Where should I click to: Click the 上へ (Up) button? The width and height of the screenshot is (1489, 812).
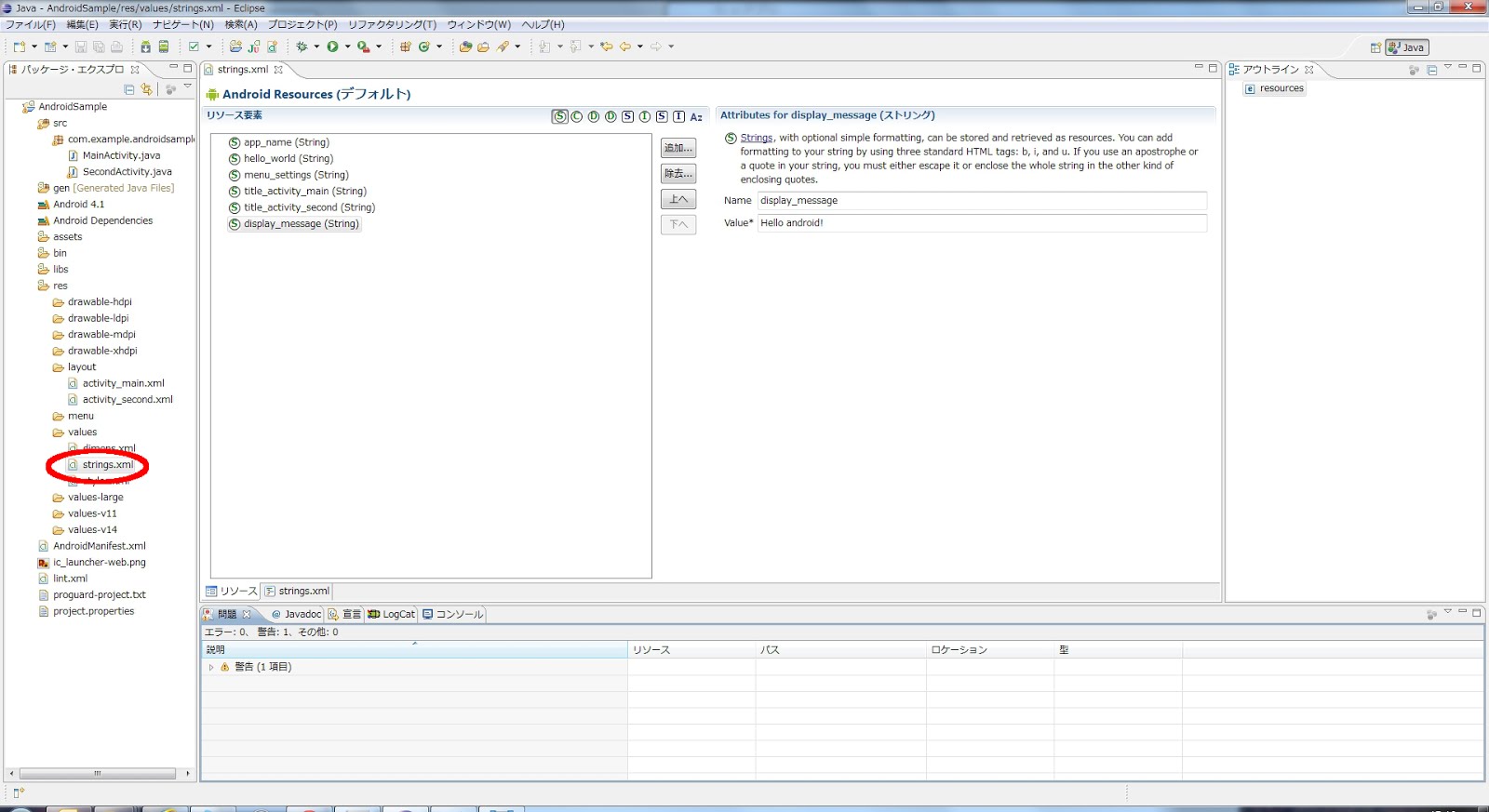click(678, 199)
